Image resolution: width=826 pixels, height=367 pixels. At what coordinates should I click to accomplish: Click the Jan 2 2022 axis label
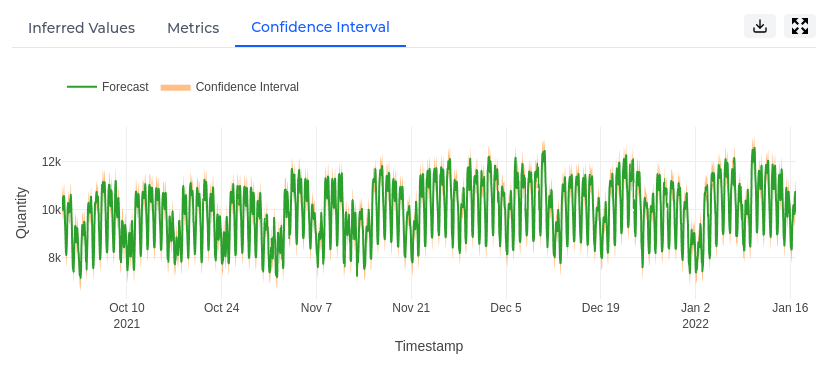pyautogui.click(x=695, y=315)
